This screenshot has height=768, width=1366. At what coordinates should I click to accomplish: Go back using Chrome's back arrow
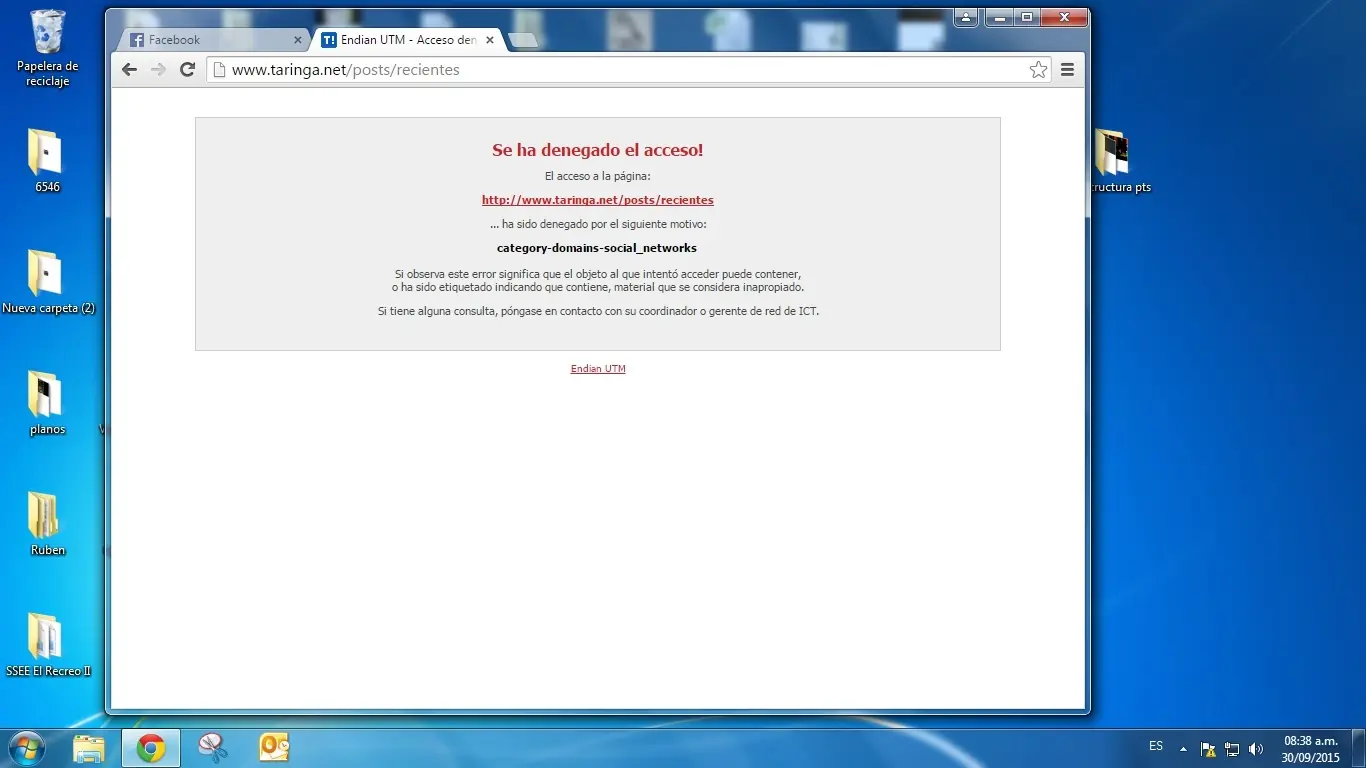[x=129, y=70]
